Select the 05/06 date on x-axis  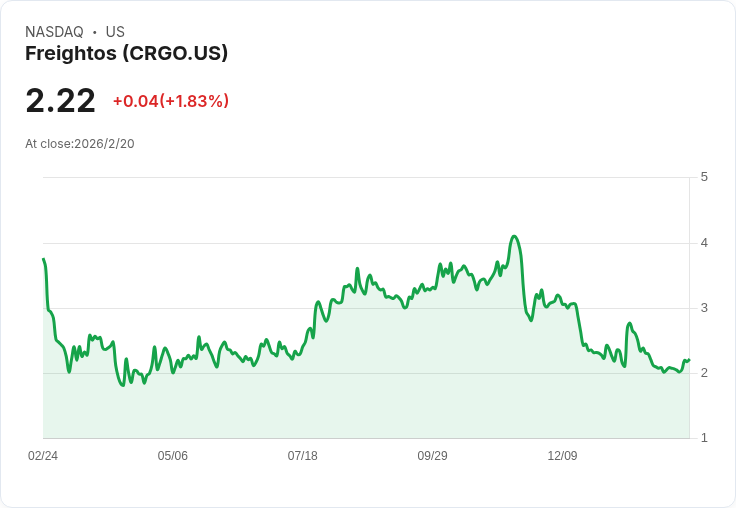(173, 456)
